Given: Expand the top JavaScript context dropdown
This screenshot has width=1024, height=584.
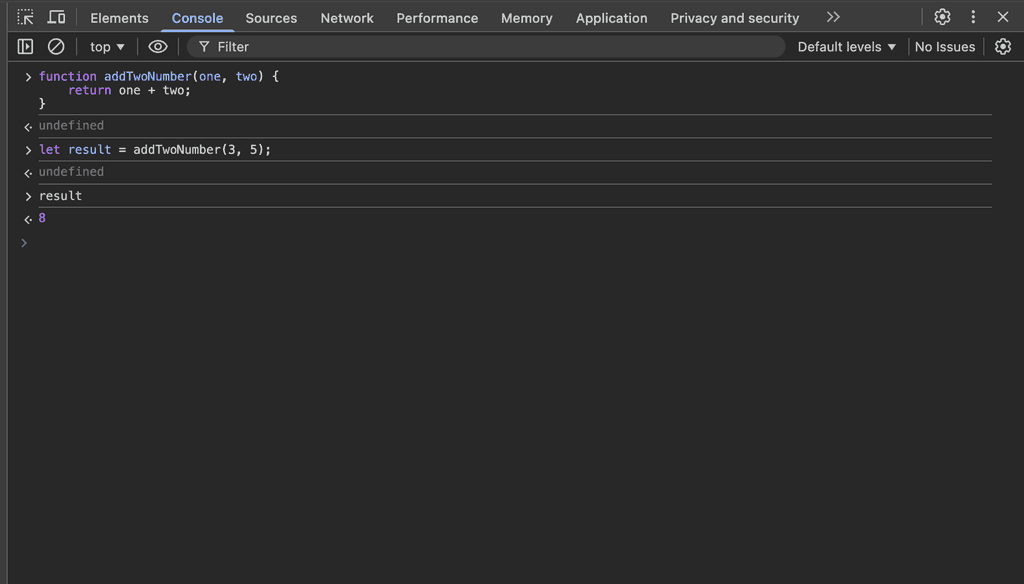Looking at the screenshot, I should point(107,47).
